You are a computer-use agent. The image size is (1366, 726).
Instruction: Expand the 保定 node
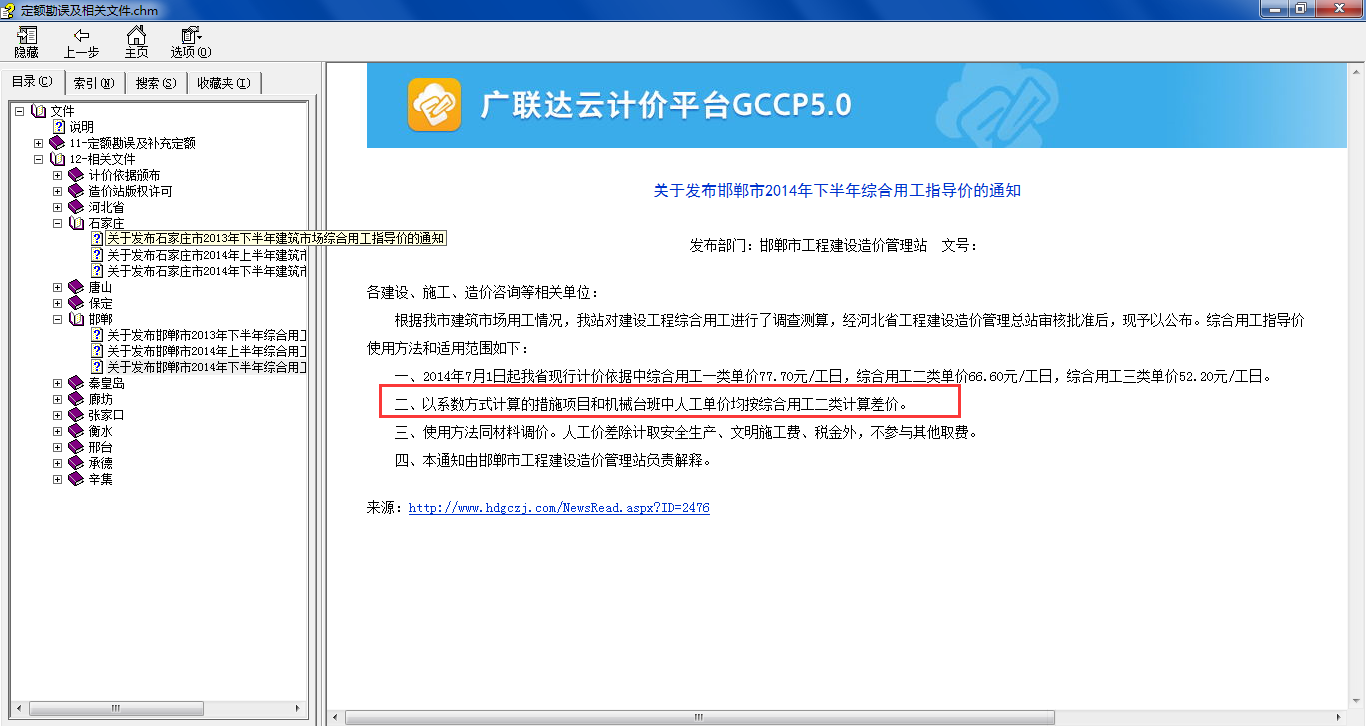(58, 303)
